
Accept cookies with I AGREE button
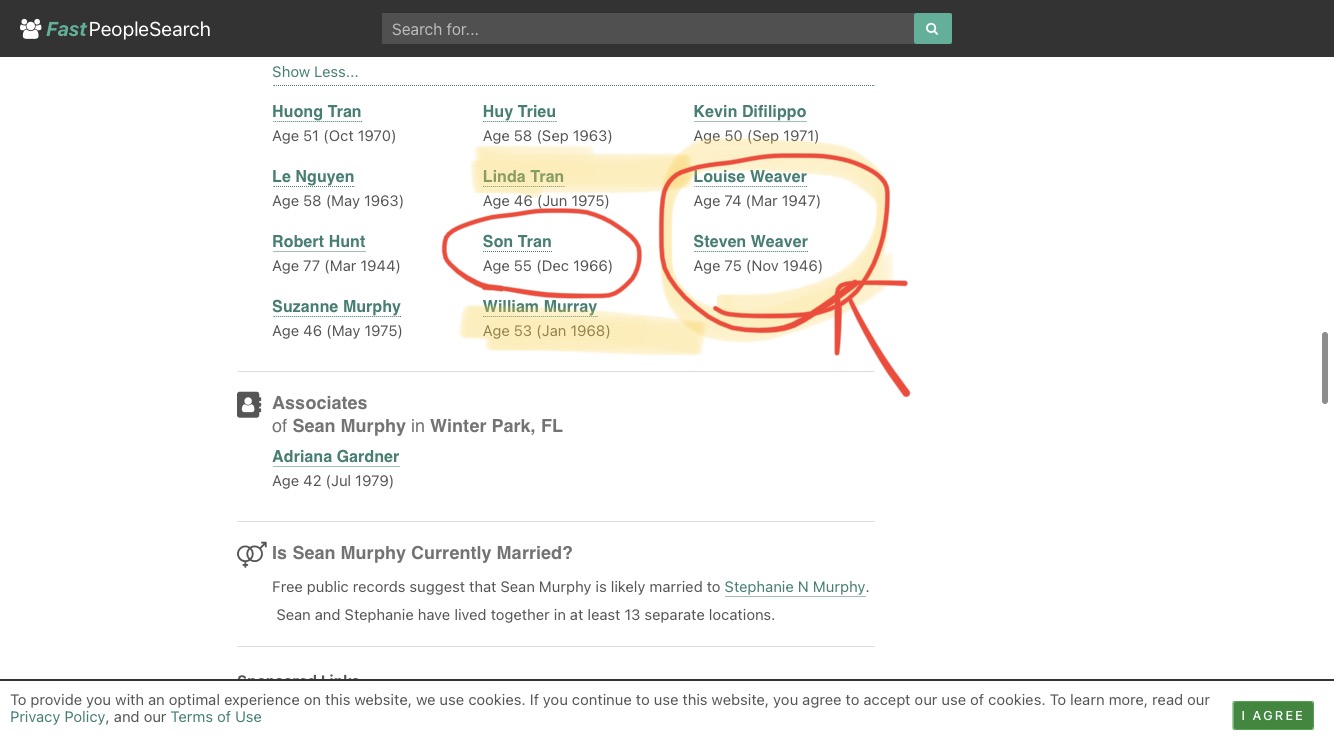pos(1273,716)
